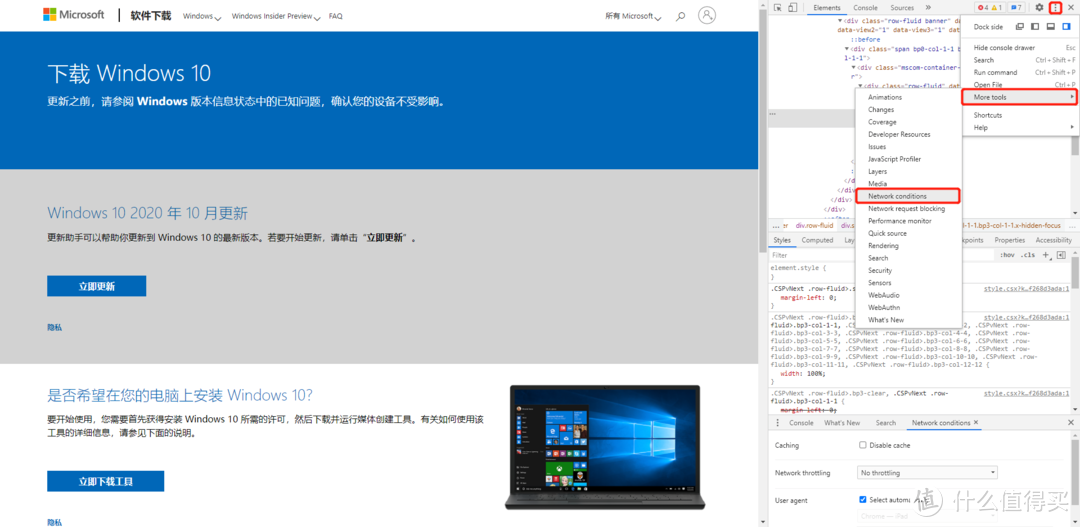Open the 所有 Microsoft dropdown

click(x=634, y=16)
